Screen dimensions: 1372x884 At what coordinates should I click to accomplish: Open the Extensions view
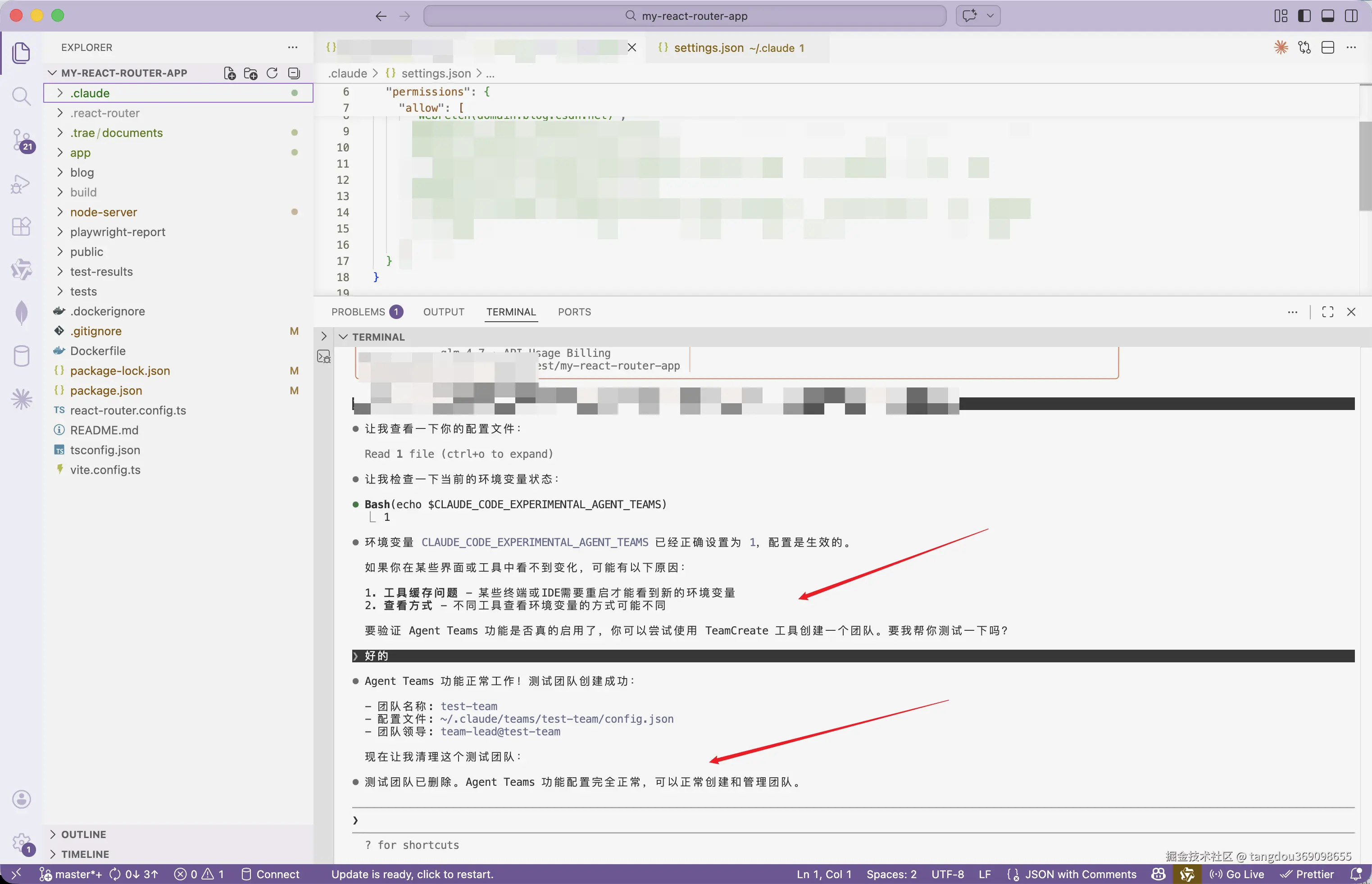[21, 226]
